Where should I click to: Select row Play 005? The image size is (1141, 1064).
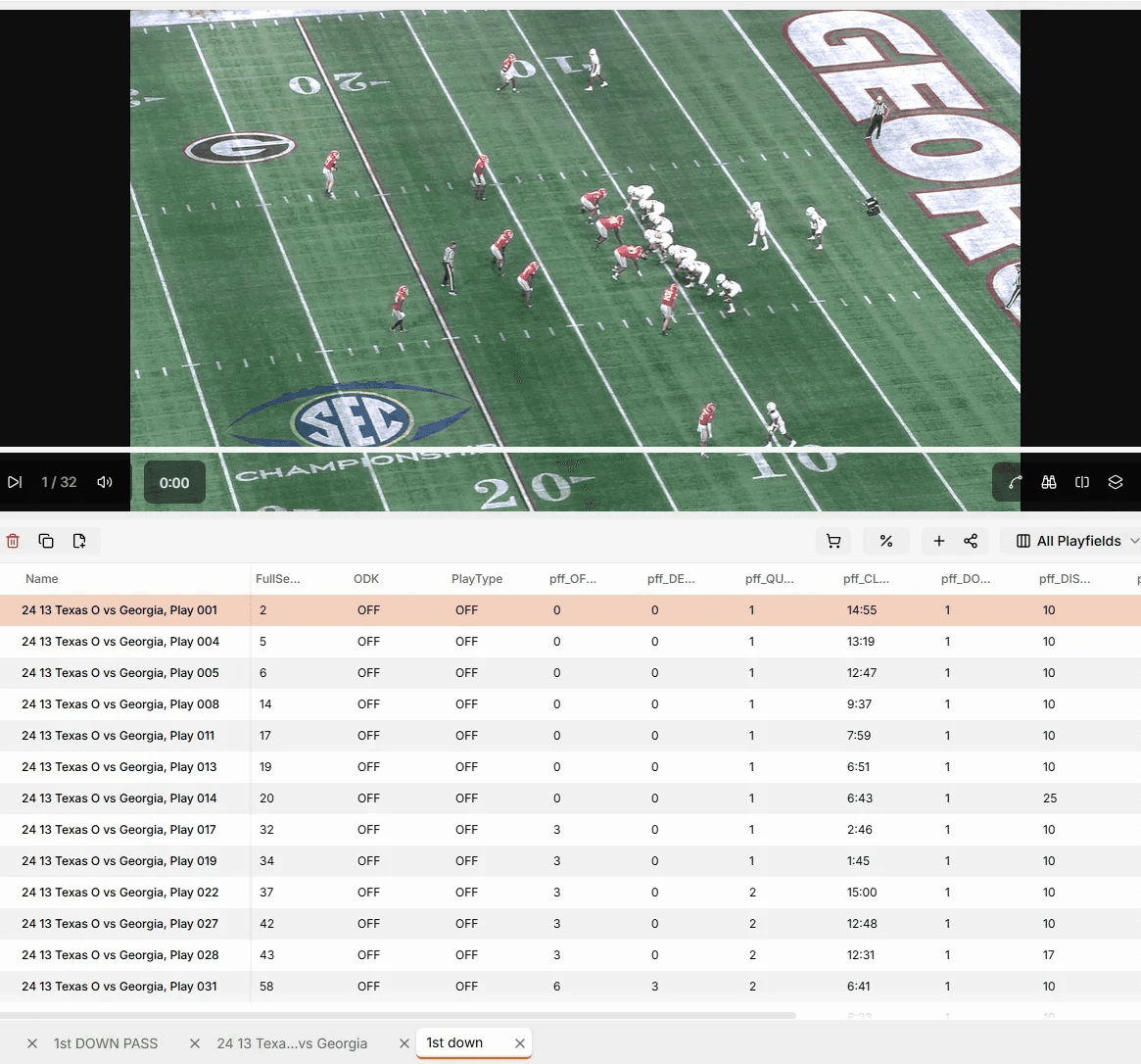point(570,672)
